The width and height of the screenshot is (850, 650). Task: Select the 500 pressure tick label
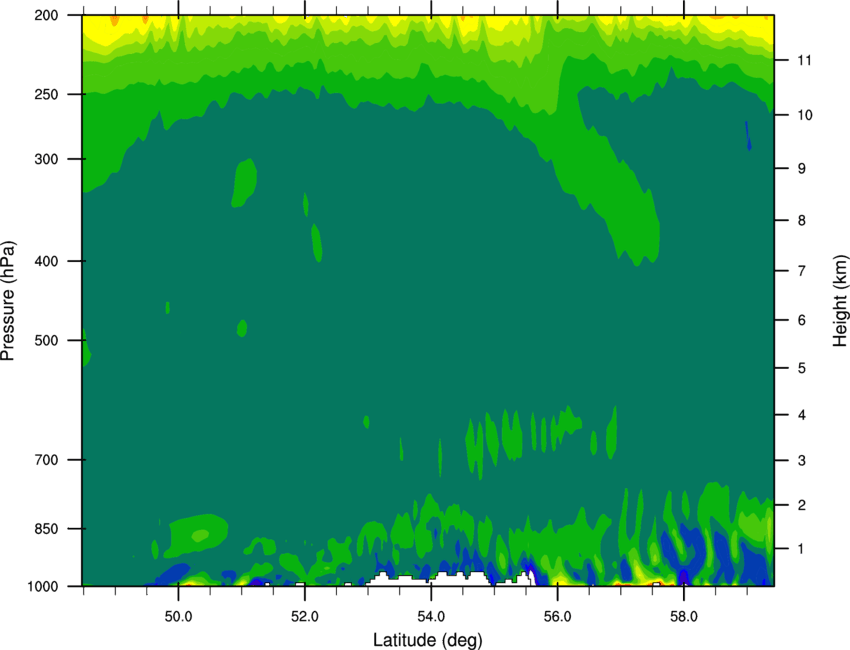pos(46,340)
